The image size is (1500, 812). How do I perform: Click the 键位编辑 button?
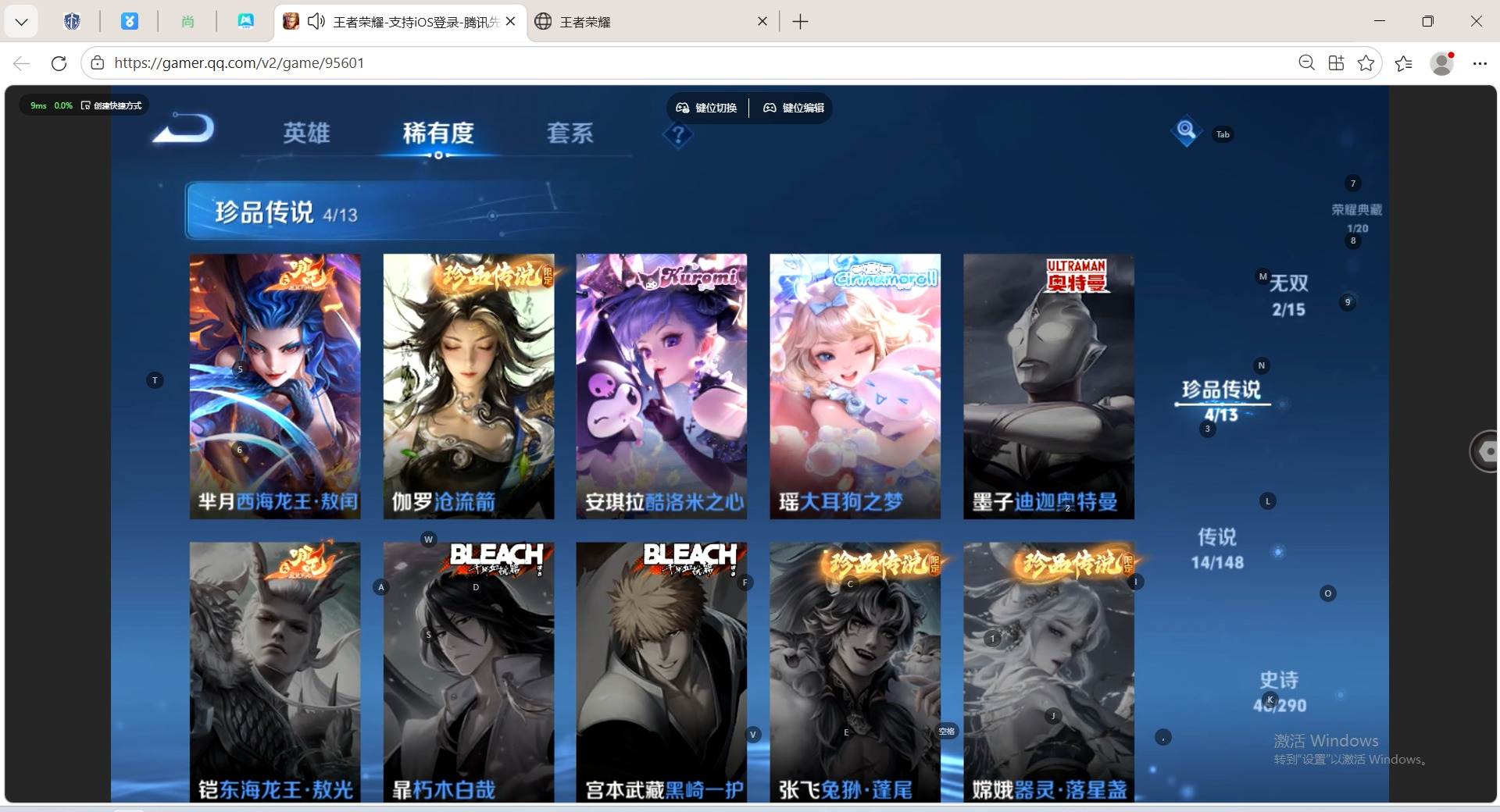click(793, 108)
